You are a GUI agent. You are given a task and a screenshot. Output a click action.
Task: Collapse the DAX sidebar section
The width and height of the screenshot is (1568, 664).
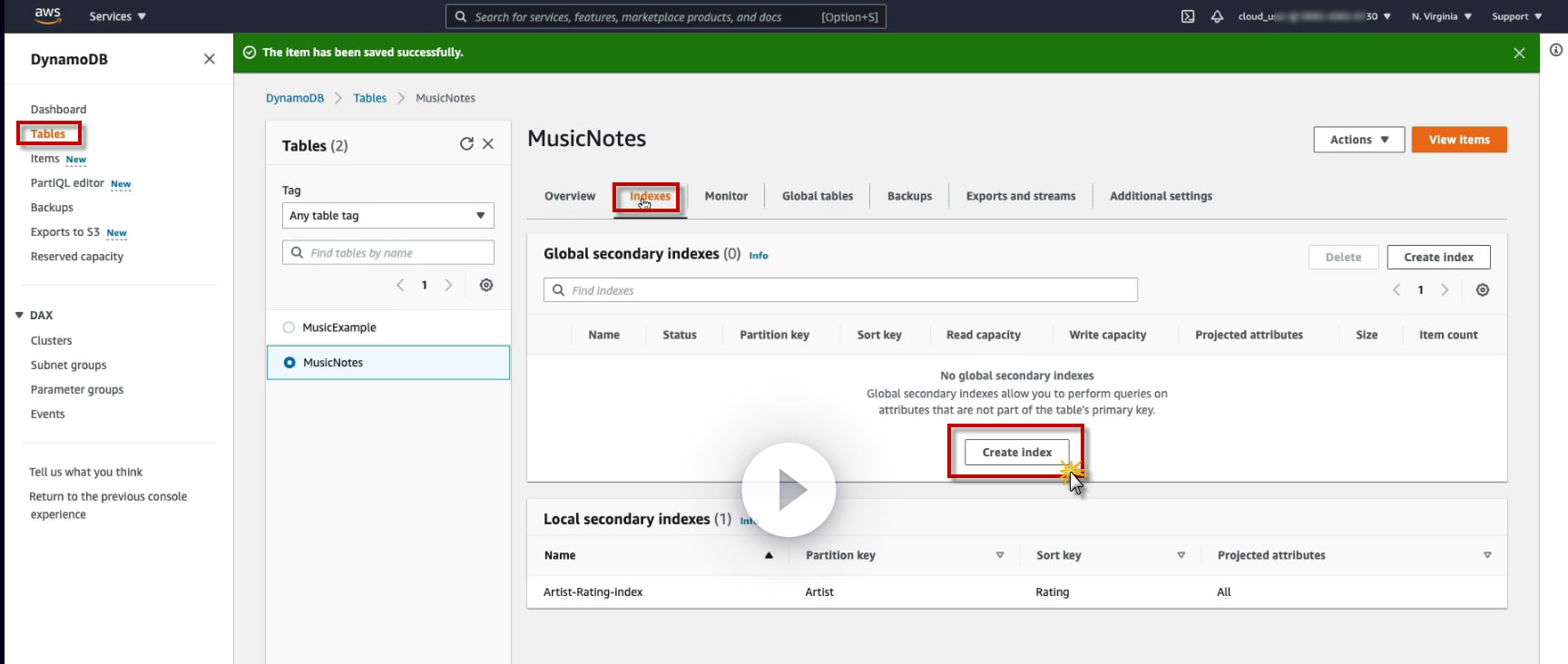pos(19,316)
